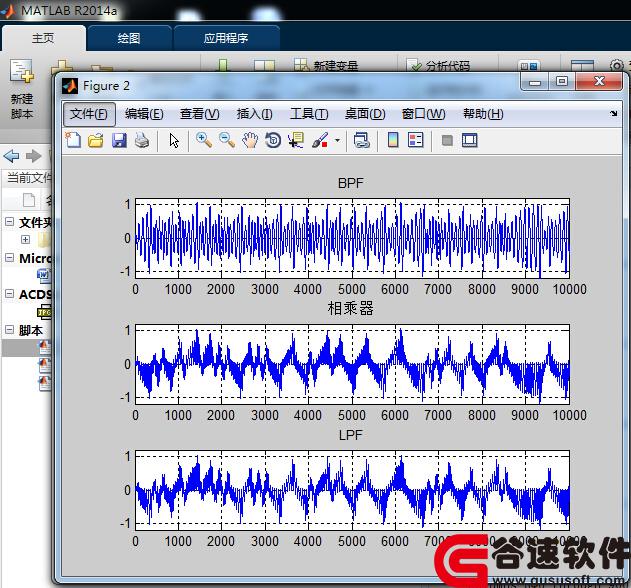This screenshot has height=588, width=631.
Task: Click the LPF subplot title
Action: (351, 435)
